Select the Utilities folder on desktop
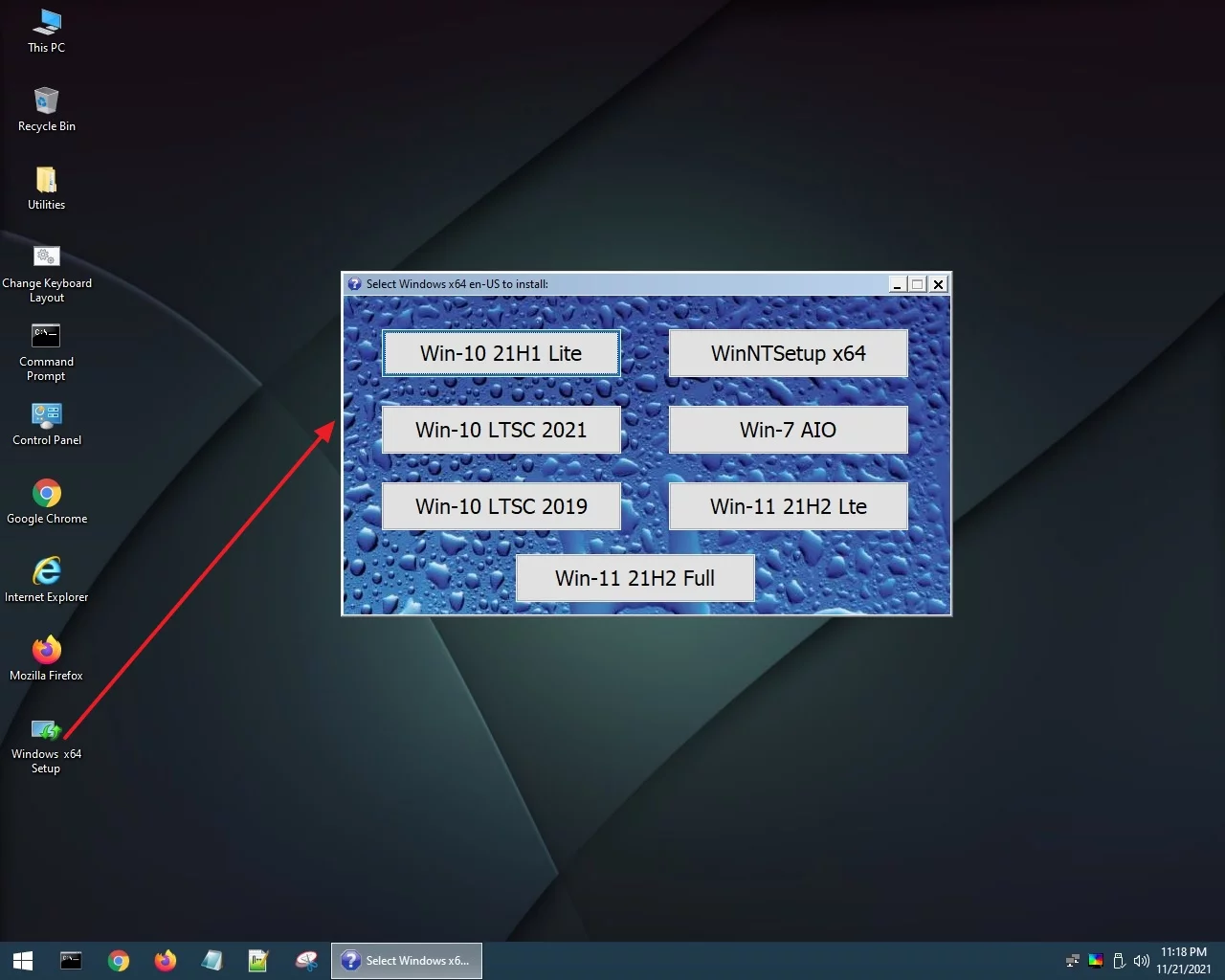This screenshot has height=980, width=1225. pos(46,188)
